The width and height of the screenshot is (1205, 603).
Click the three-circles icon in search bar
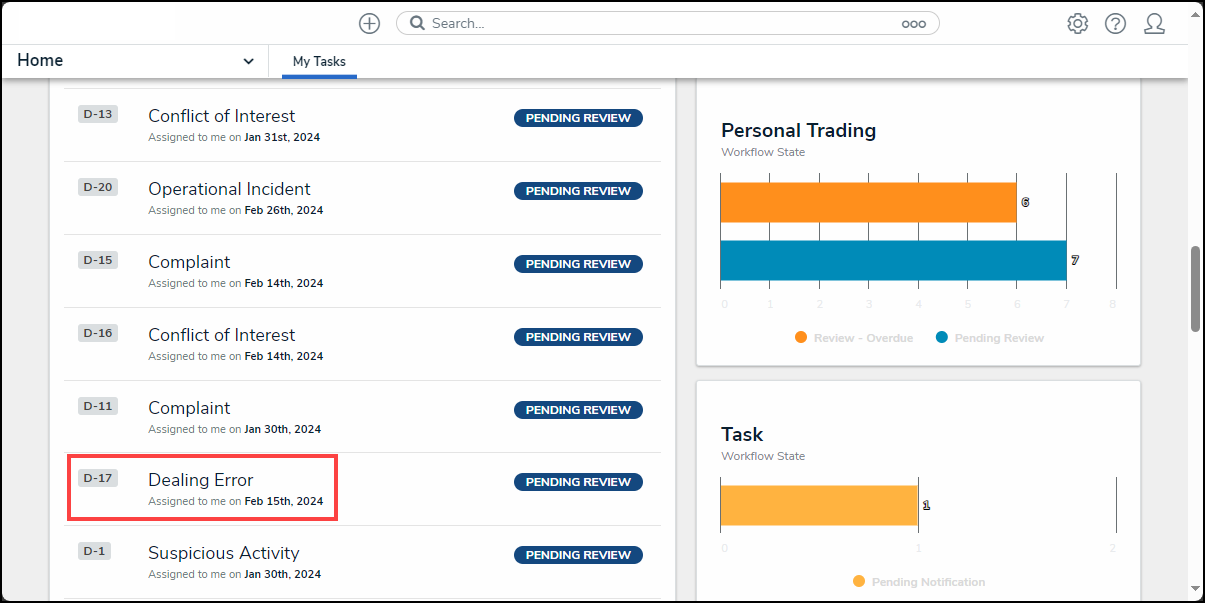click(x=913, y=24)
